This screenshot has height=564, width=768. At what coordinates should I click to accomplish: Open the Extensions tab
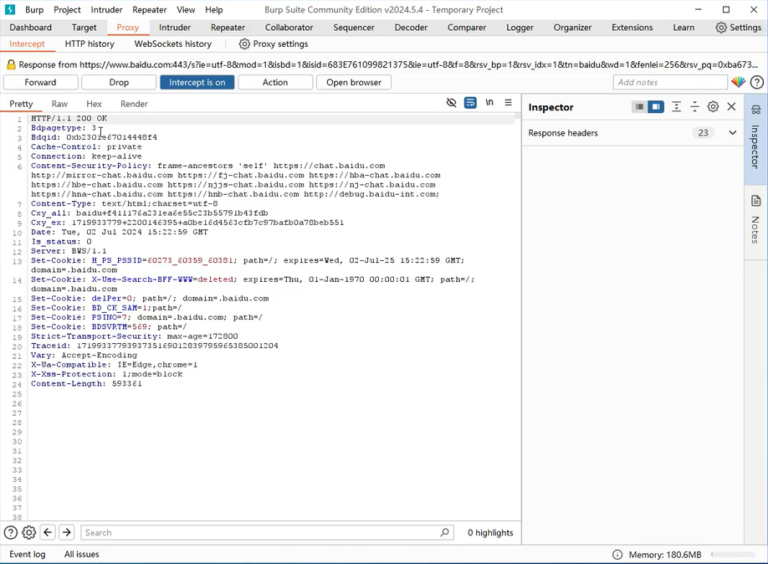coord(632,27)
